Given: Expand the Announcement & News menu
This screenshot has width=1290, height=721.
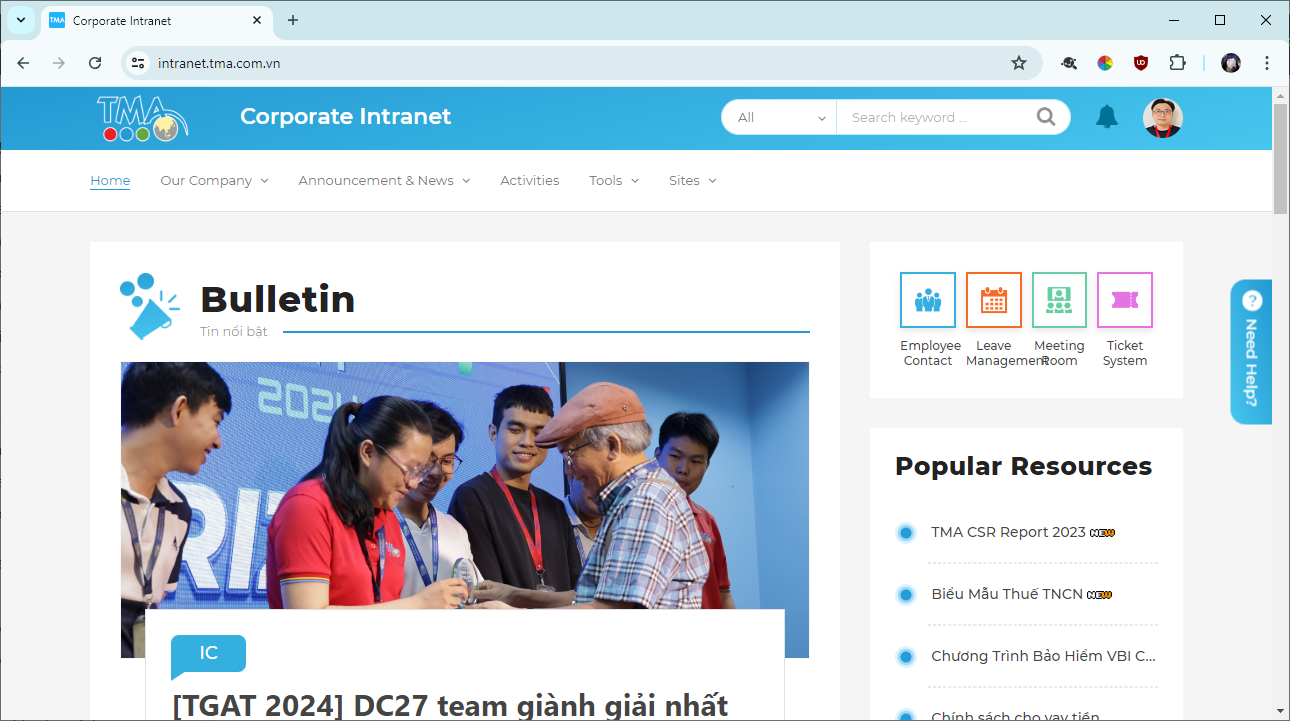Looking at the screenshot, I should tap(384, 181).
